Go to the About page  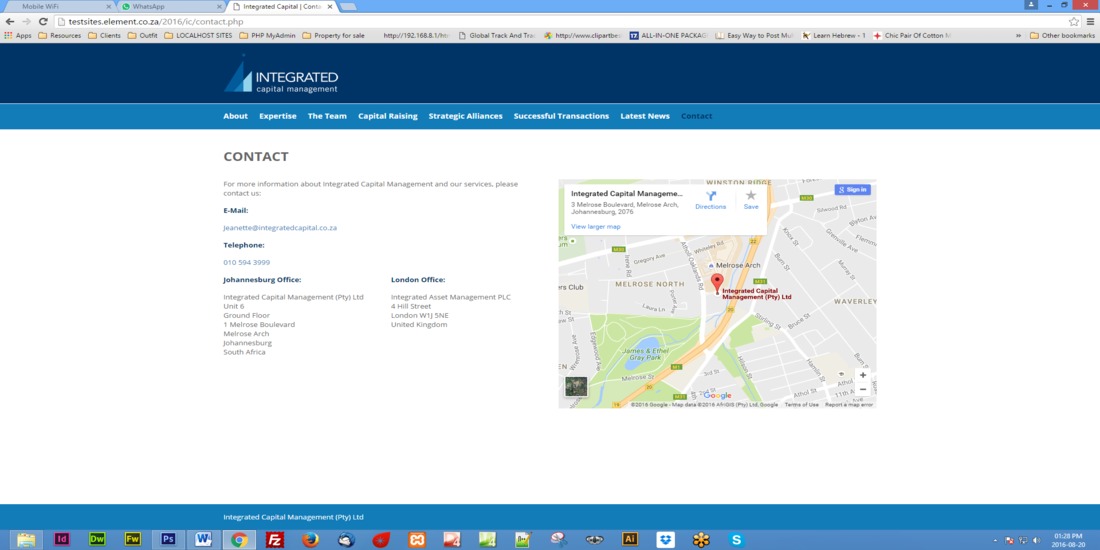tap(236, 116)
